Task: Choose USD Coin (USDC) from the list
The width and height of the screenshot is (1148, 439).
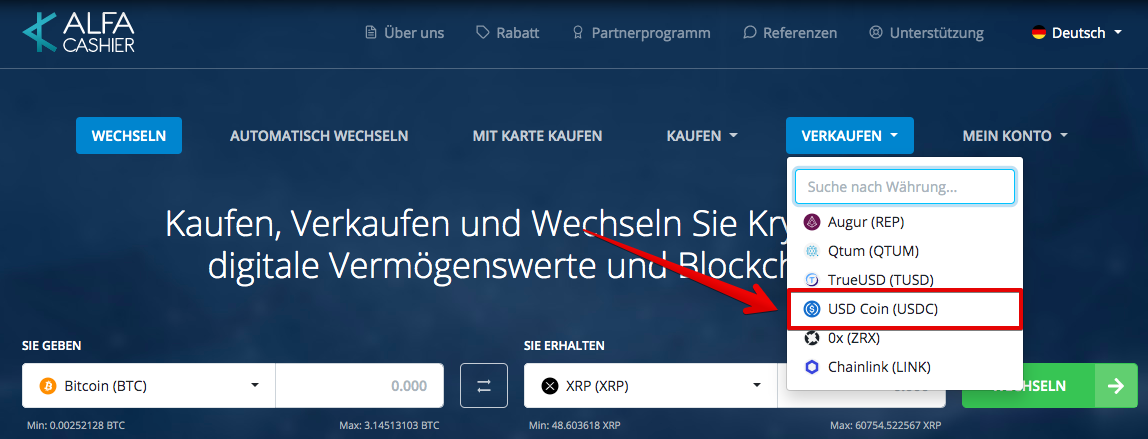Action: pos(904,309)
